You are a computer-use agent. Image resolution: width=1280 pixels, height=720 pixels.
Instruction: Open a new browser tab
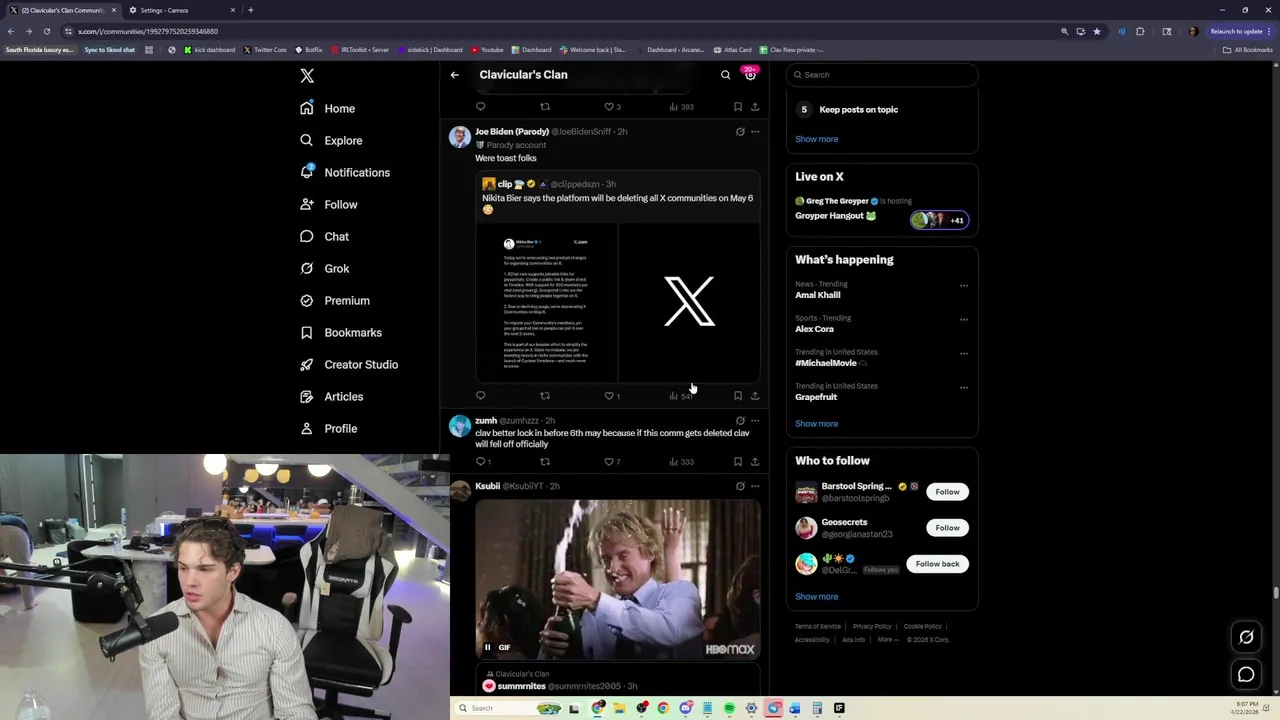(250, 10)
